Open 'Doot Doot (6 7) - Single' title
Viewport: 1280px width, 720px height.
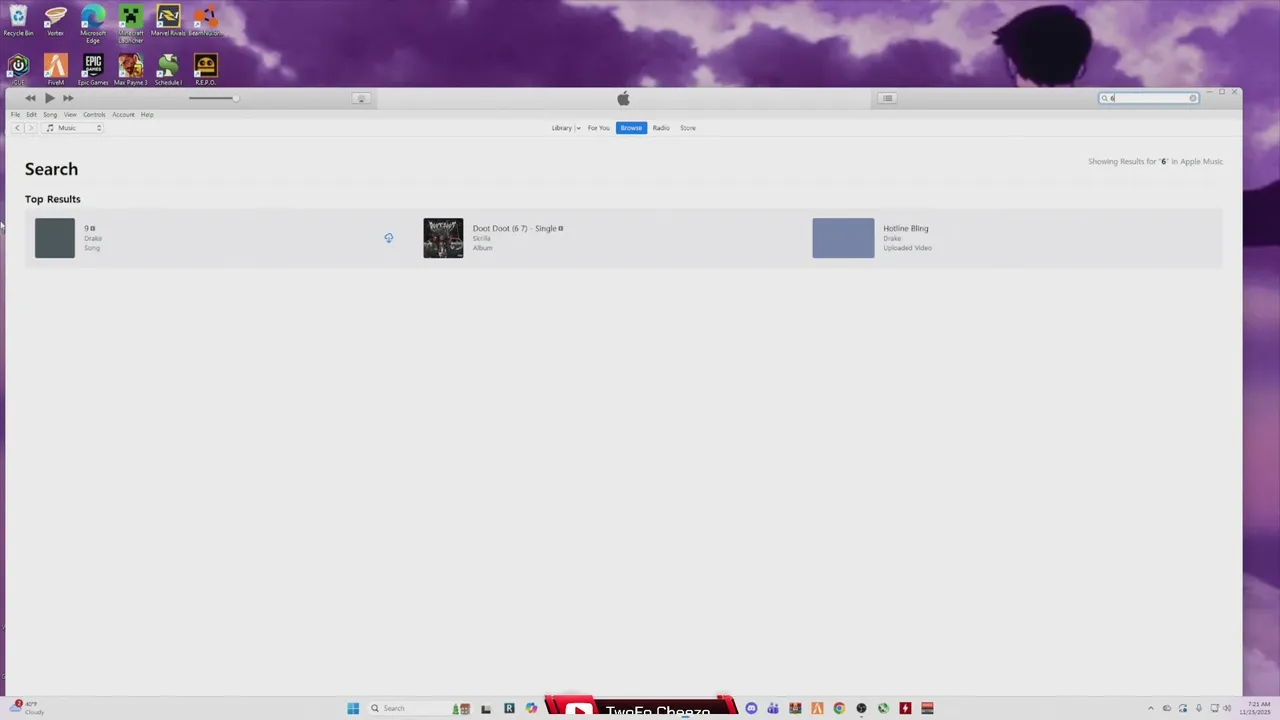(514, 228)
